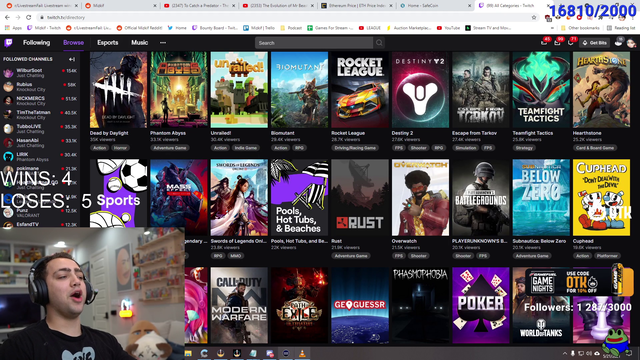
Task: Click the search magnifier button
Action: click(x=379, y=42)
